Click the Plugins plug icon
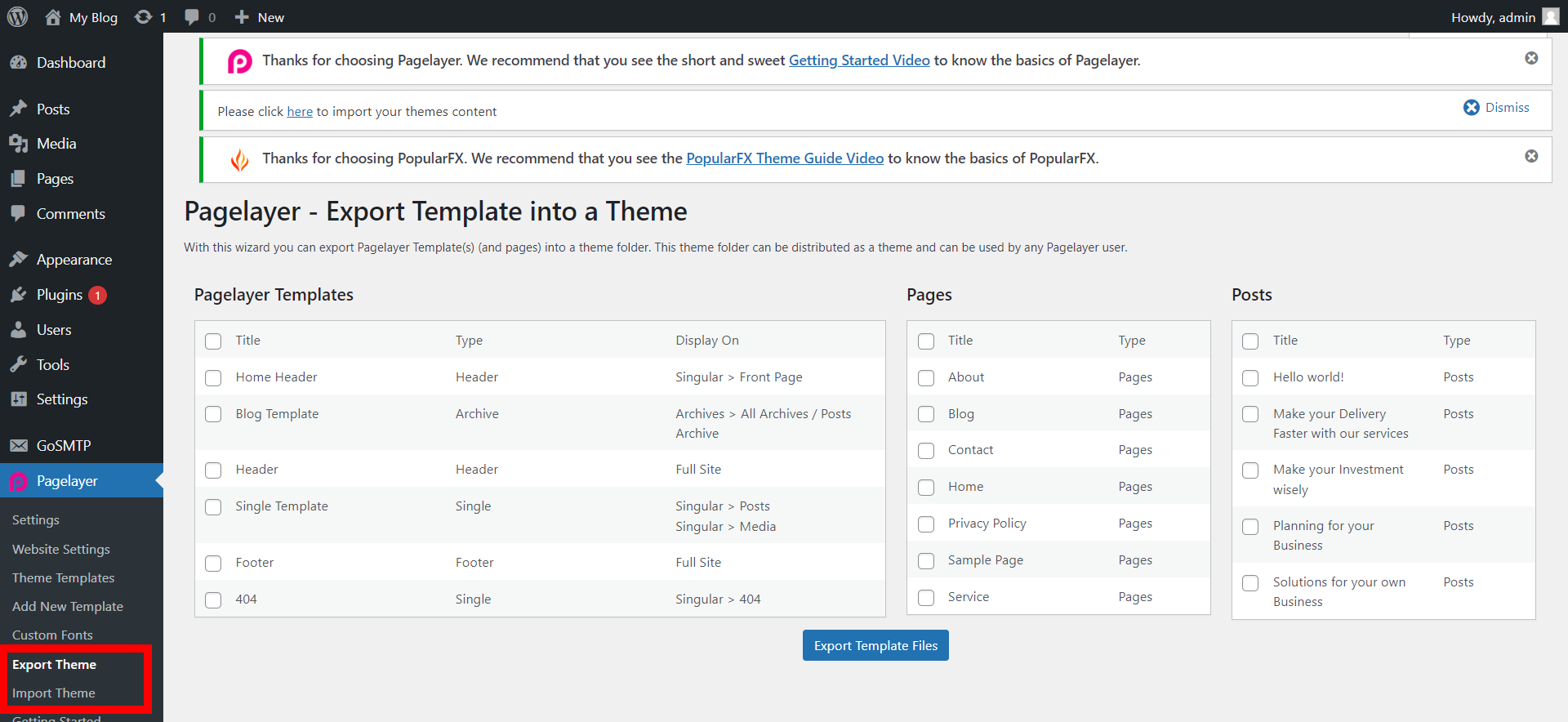Image resolution: width=1568 pixels, height=722 pixels. pyautogui.click(x=18, y=295)
